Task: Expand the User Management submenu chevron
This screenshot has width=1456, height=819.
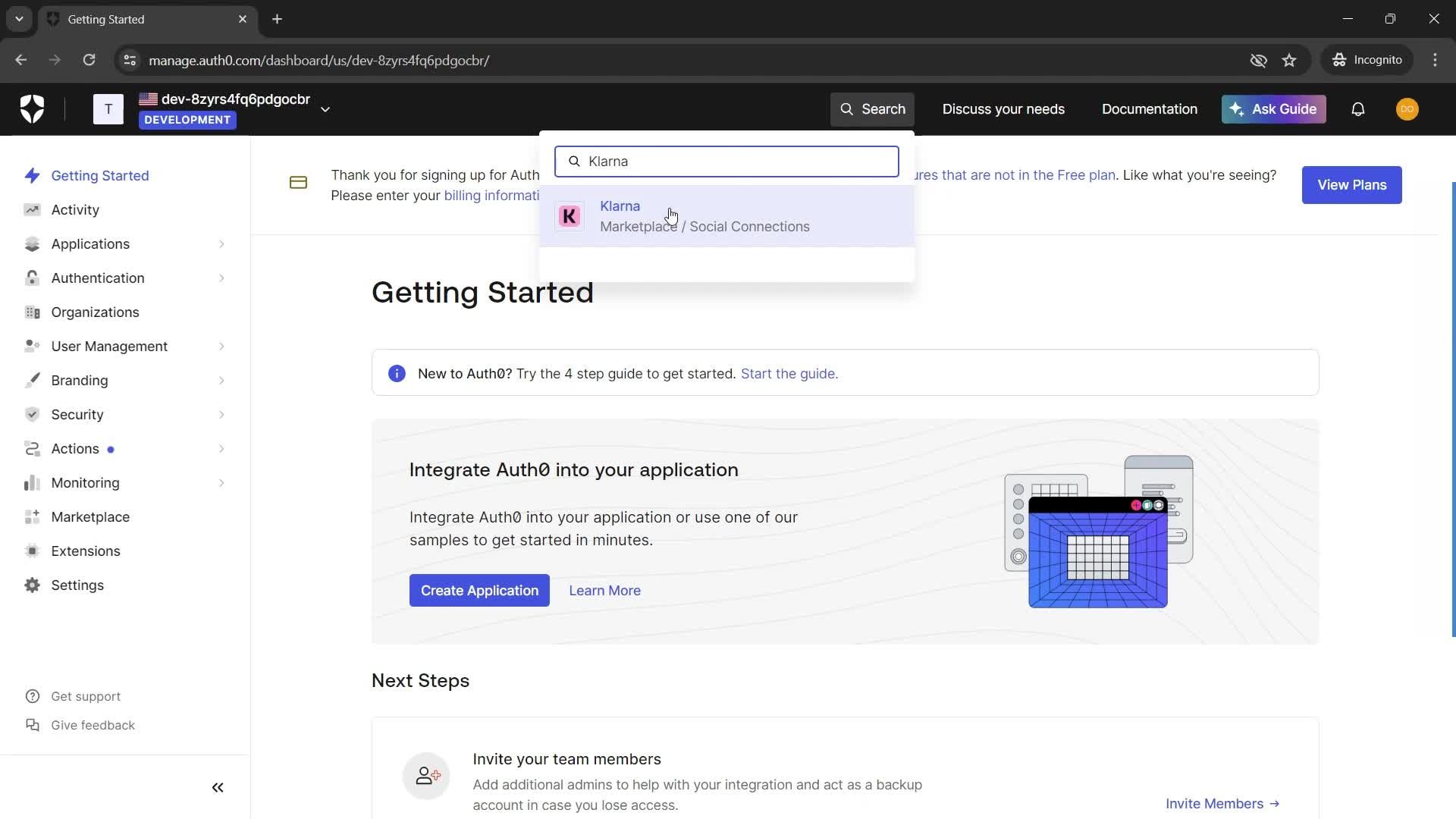Action: (x=221, y=347)
